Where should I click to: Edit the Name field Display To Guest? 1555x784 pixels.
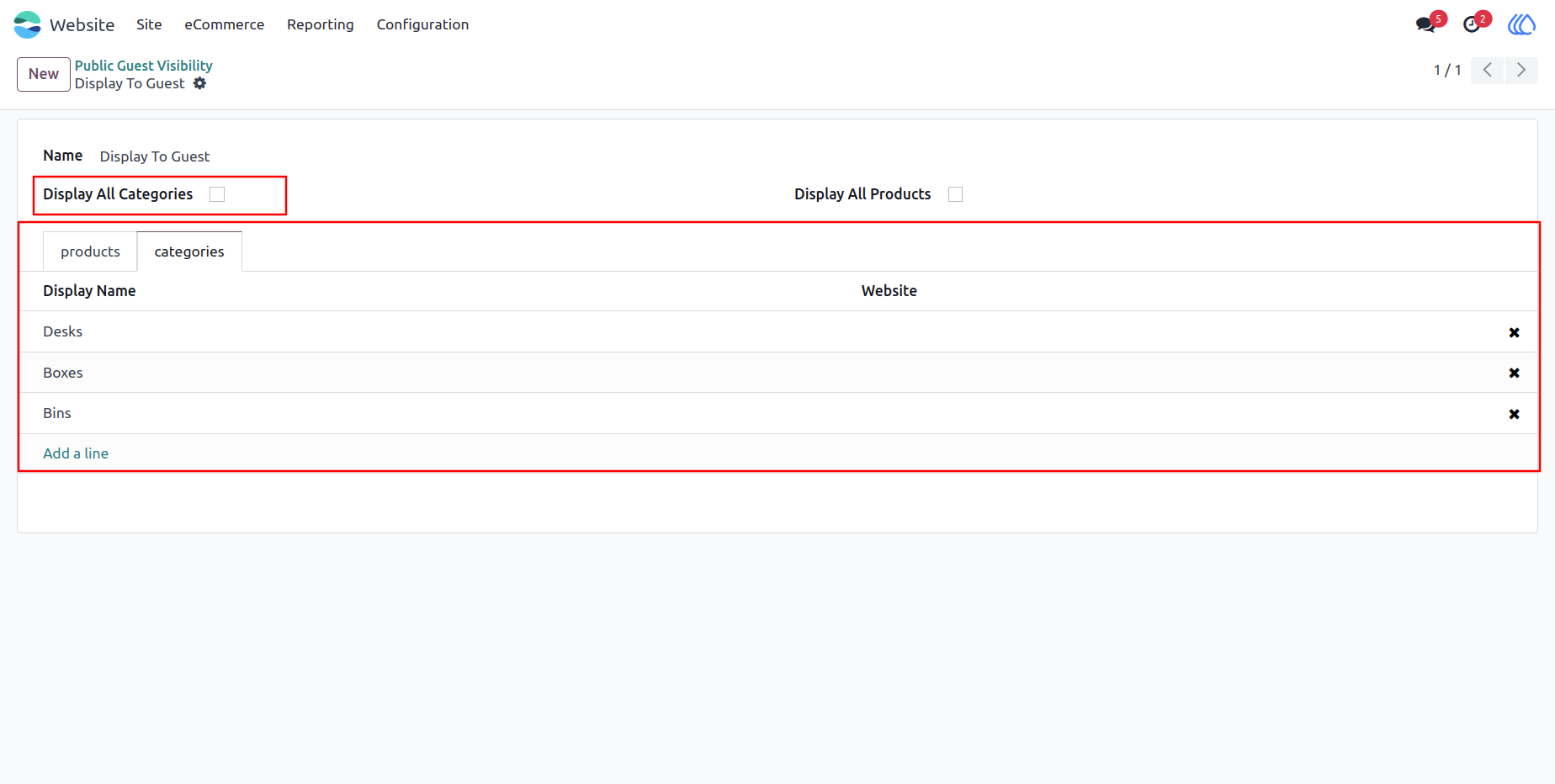155,156
